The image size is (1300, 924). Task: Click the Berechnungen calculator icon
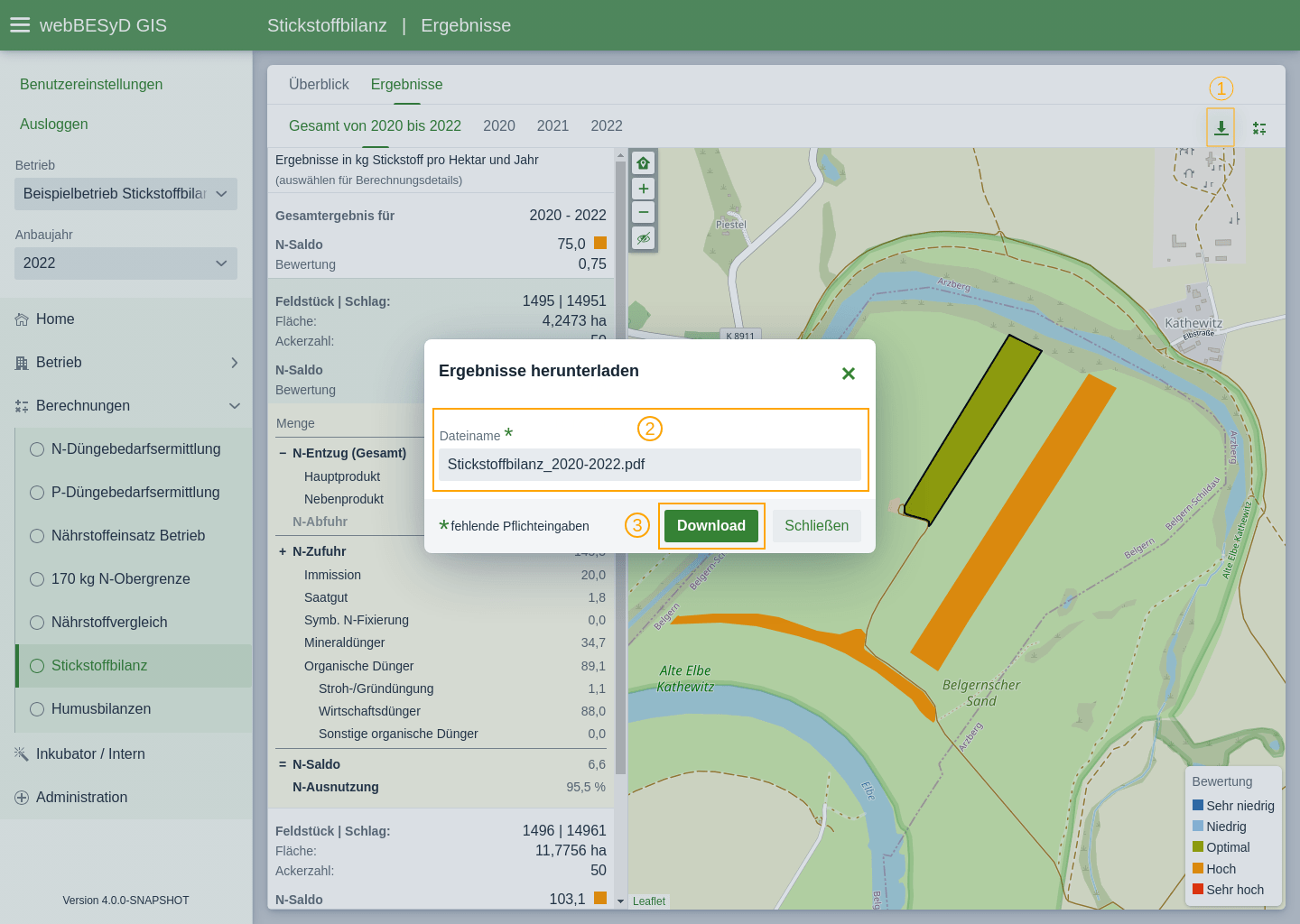coord(22,406)
